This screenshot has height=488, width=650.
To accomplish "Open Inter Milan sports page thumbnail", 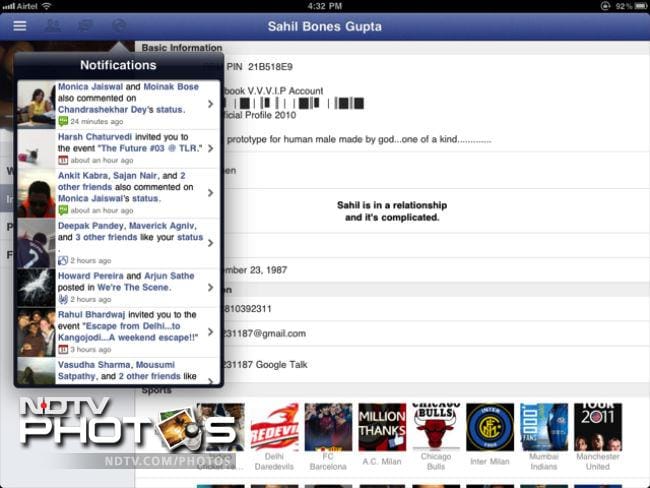I will click(490, 427).
